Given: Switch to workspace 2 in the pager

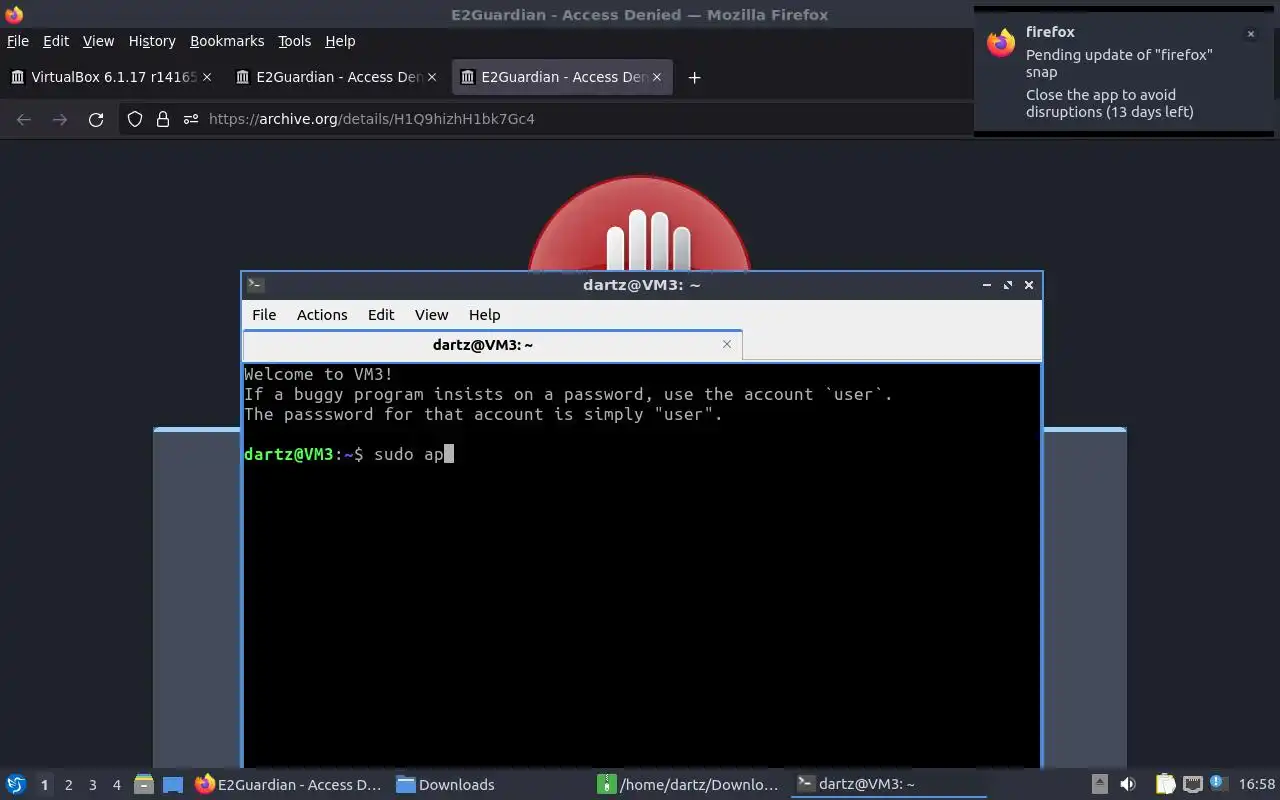Looking at the screenshot, I should click(x=68, y=785).
